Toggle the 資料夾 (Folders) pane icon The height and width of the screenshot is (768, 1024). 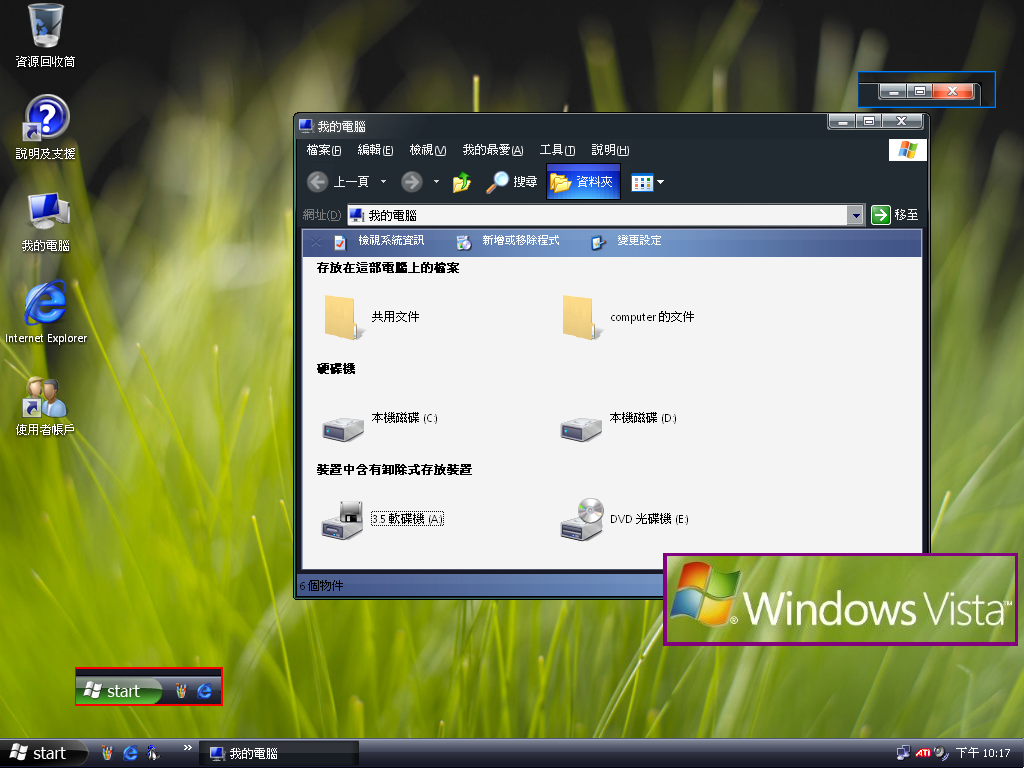pos(583,182)
